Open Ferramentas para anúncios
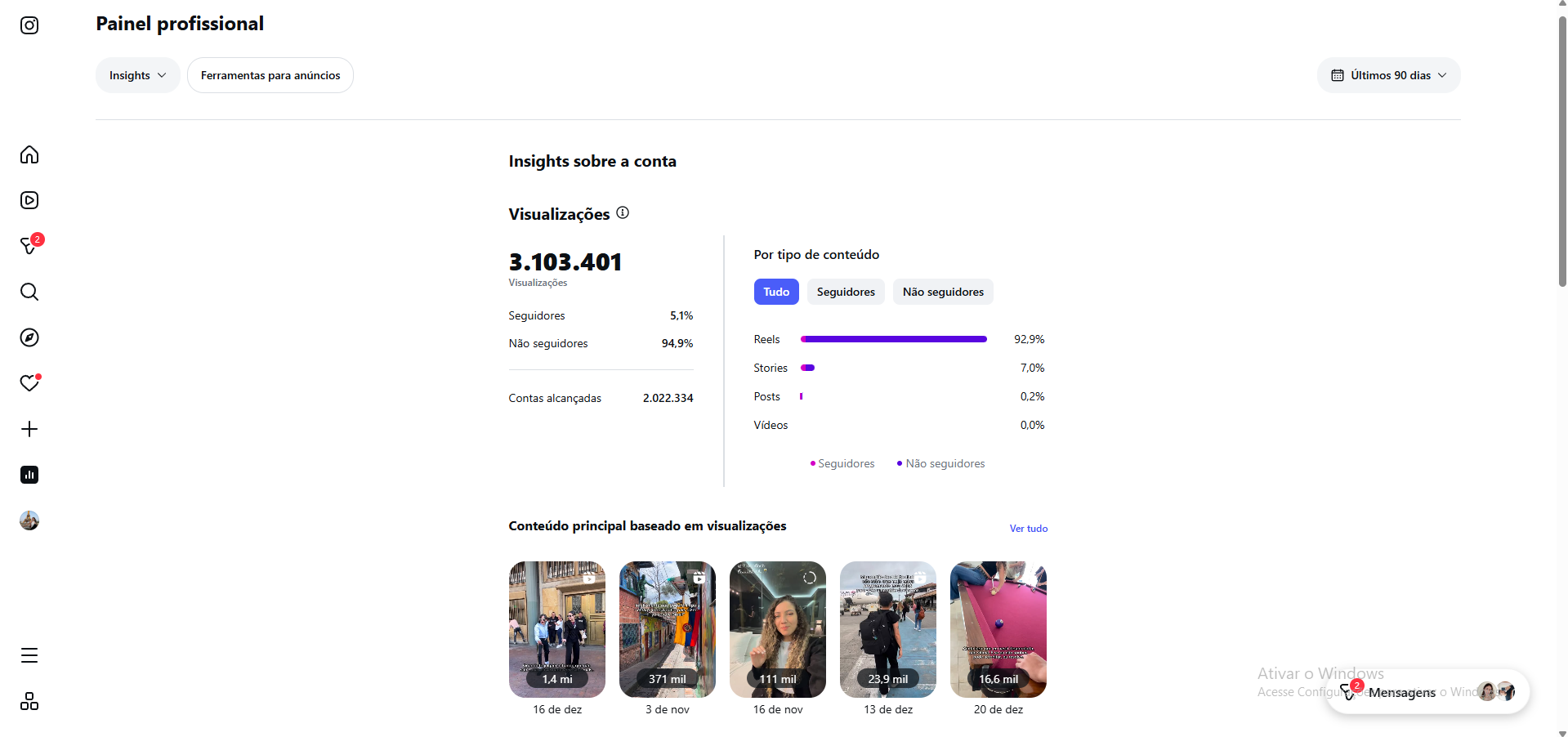This screenshot has height=737, width=1568. click(270, 75)
